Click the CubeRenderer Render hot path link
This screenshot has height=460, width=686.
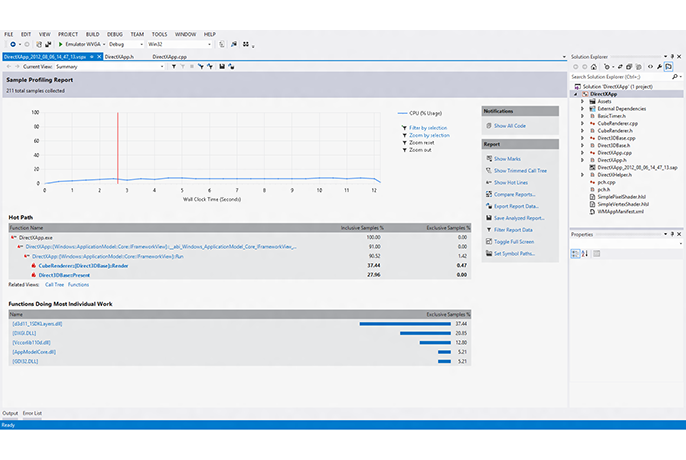83,266
